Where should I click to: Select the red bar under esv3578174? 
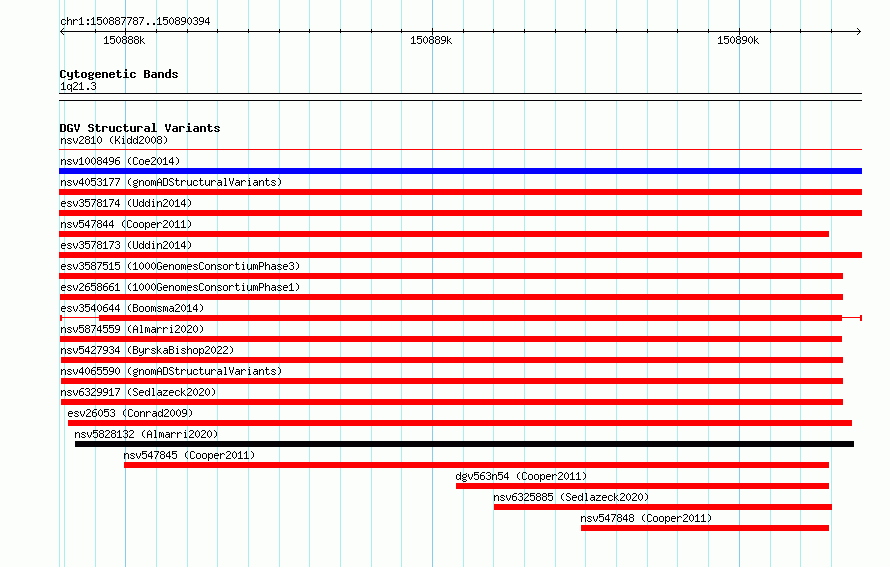pos(460,213)
